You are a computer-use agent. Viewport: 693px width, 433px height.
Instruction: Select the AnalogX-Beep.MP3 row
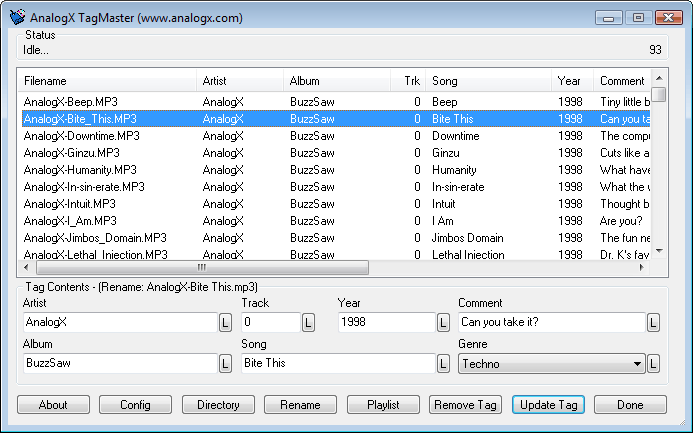point(336,102)
